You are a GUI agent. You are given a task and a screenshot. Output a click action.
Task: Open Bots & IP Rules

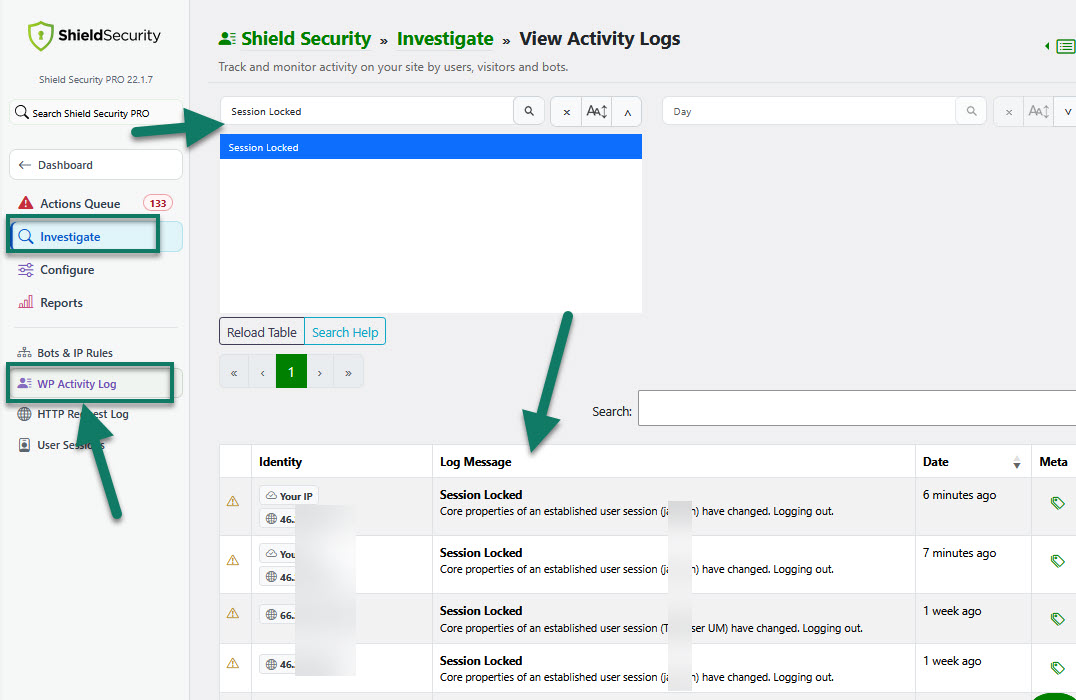pyautogui.click(x=75, y=353)
